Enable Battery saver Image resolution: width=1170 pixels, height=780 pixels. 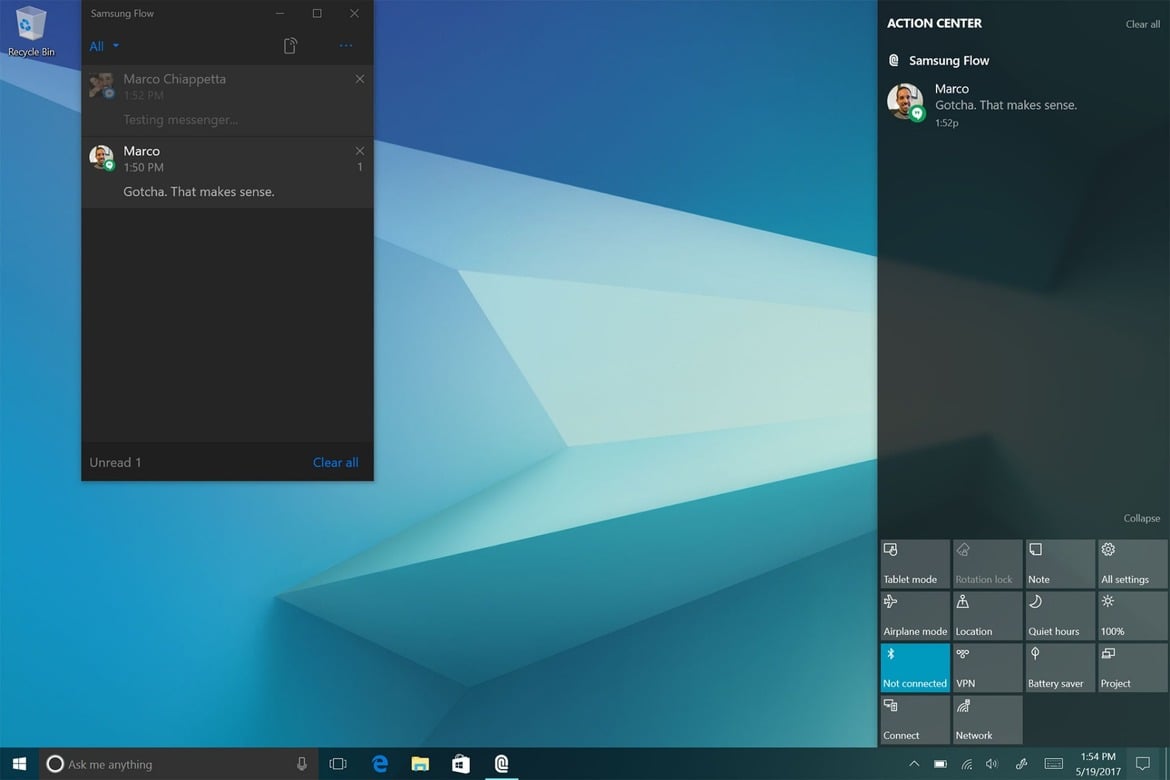click(1060, 668)
